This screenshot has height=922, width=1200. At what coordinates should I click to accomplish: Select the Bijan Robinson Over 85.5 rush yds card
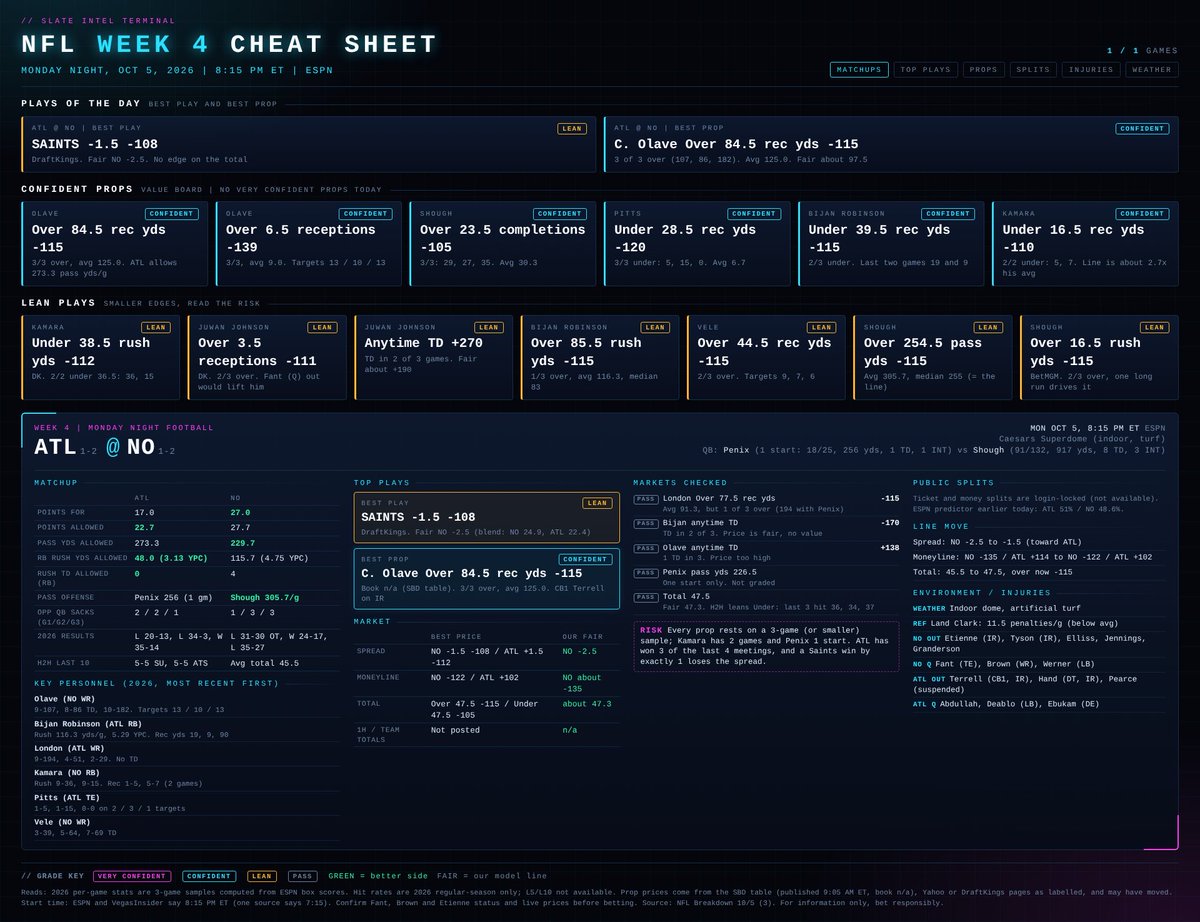(x=600, y=358)
